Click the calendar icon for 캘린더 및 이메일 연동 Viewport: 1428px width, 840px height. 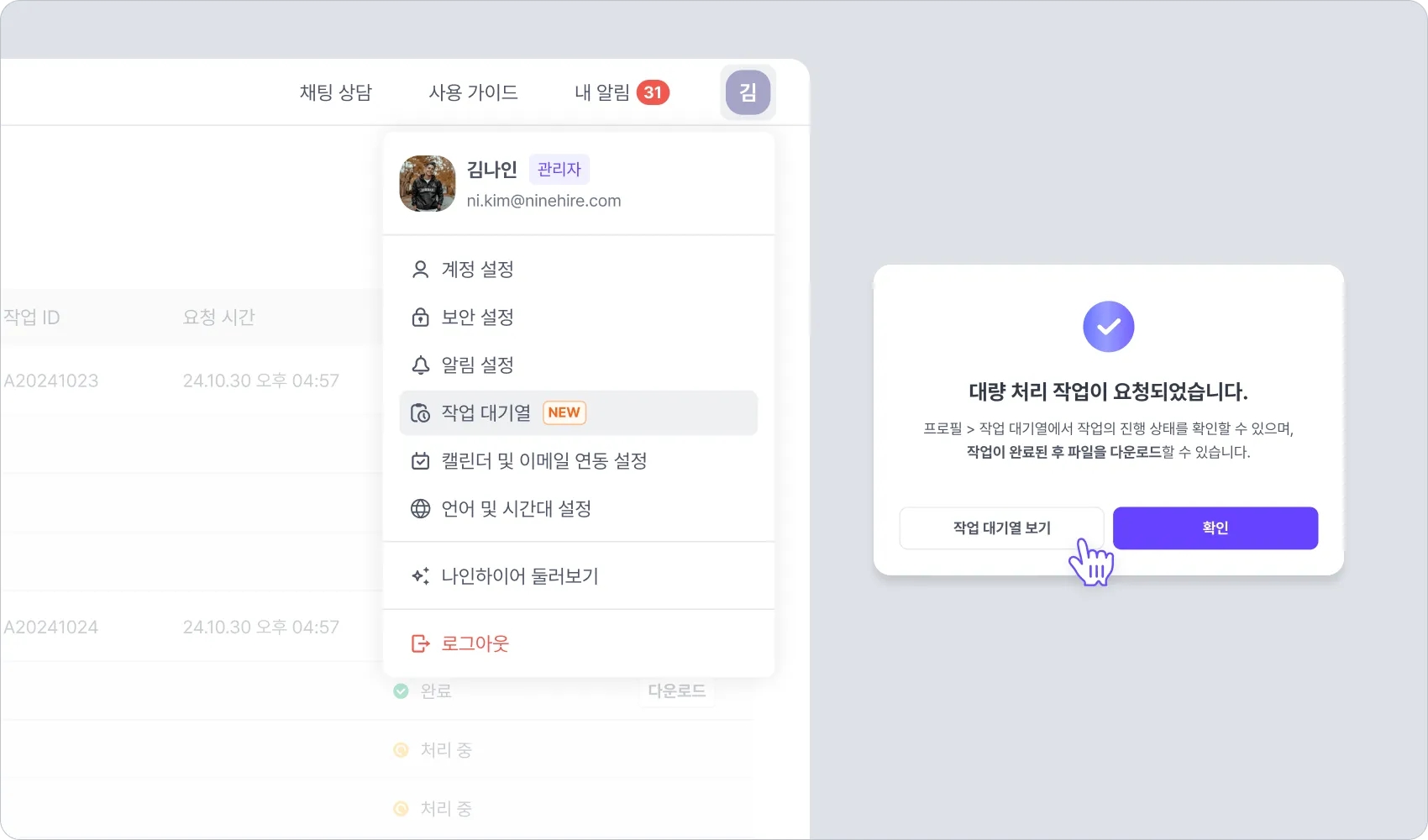[x=420, y=461]
